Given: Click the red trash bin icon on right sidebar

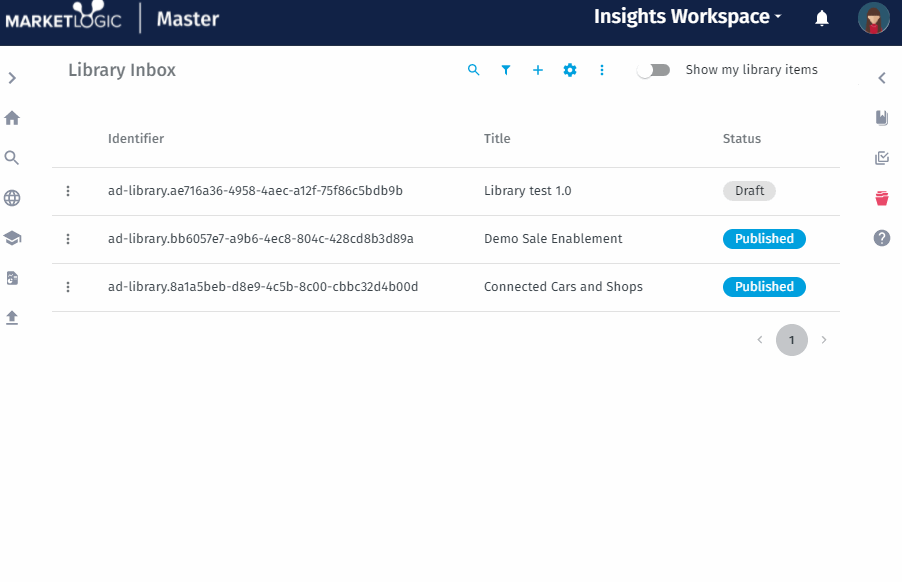Looking at the screenshot, I should (x=881, y=198).
